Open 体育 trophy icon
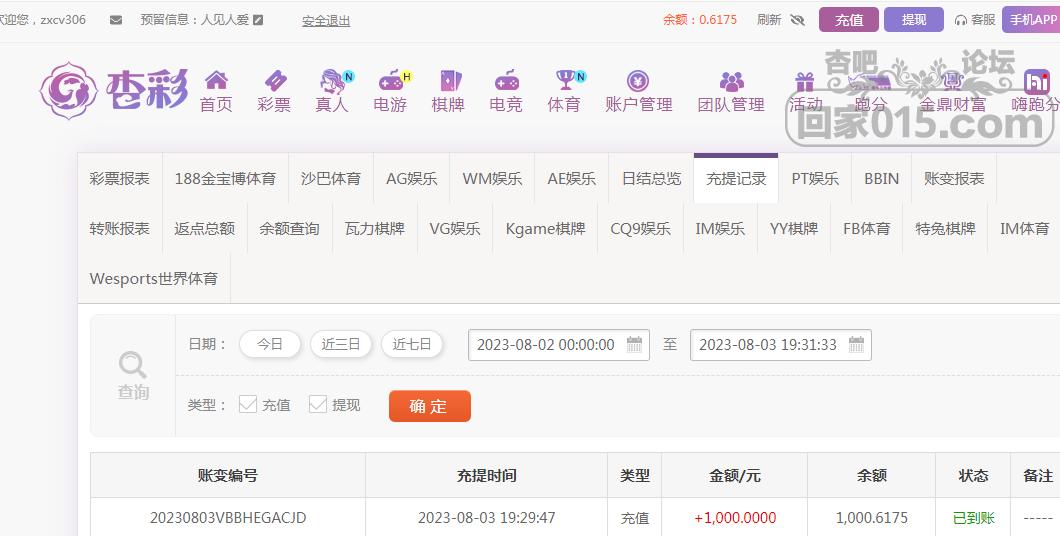 [x=564, y=80]
